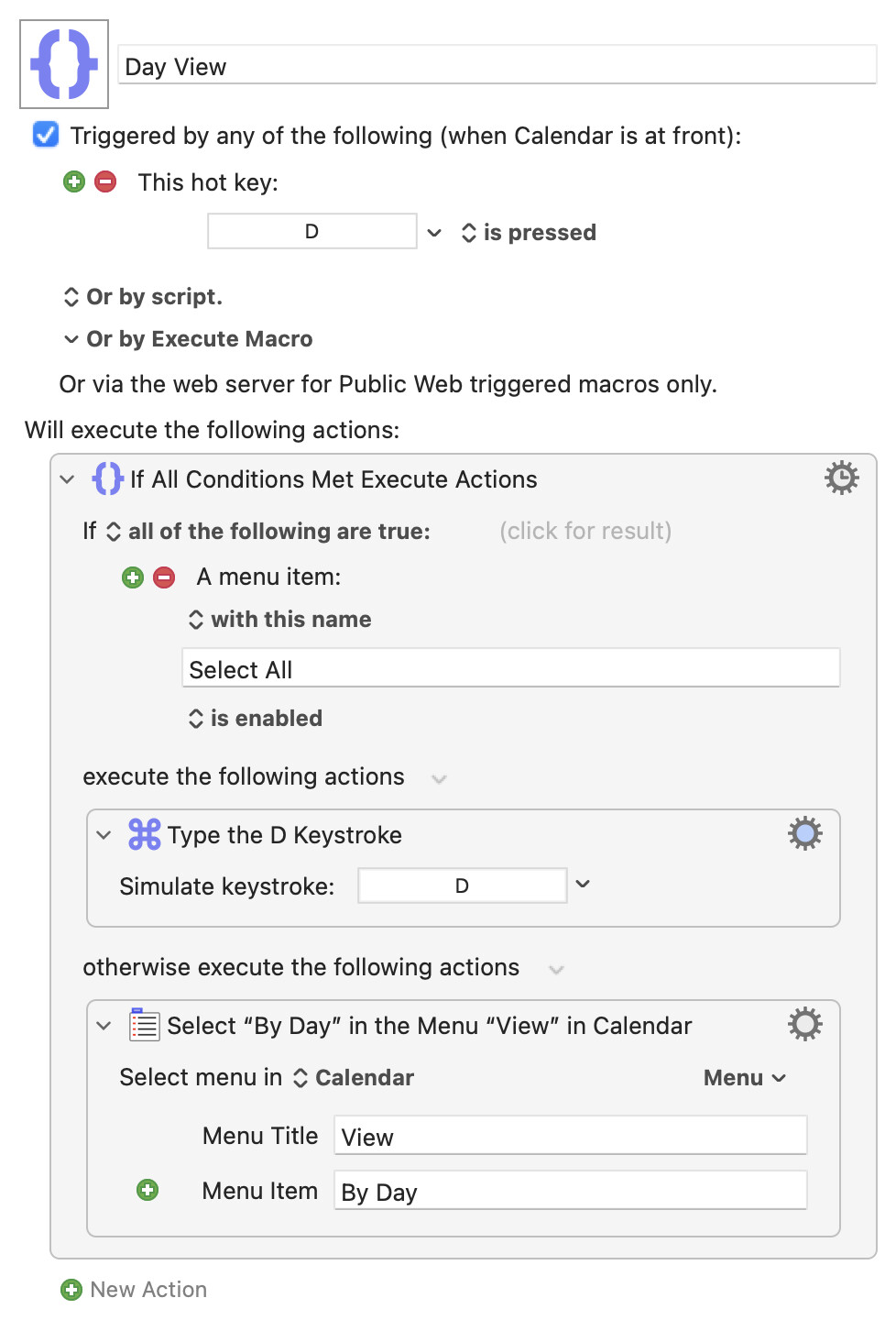The height and width of the screenshot is (1320, 896).
Task: Add a submenu item with plus icon
Action: coord(148,1190)
